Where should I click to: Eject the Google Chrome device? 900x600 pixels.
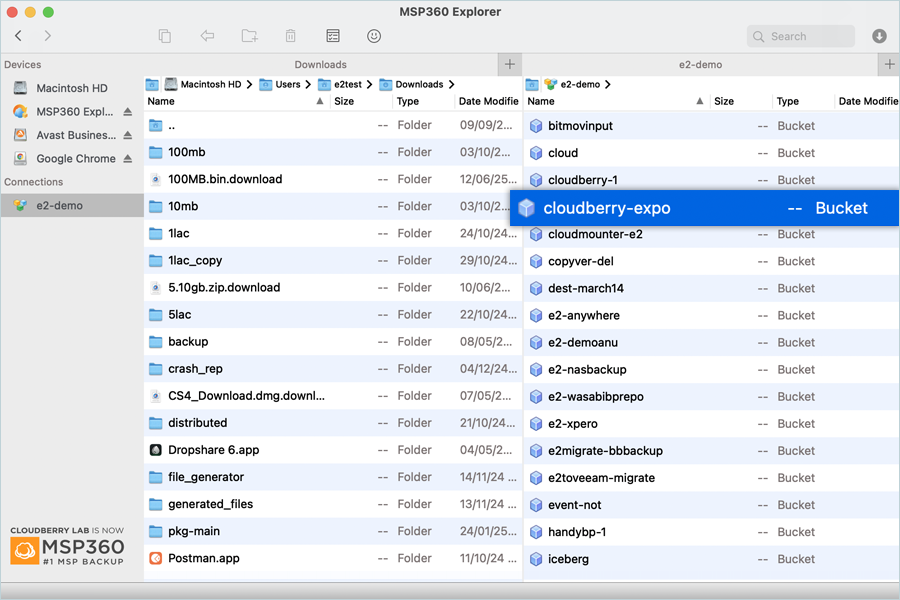pyautogui.click(x=128, y=159)
